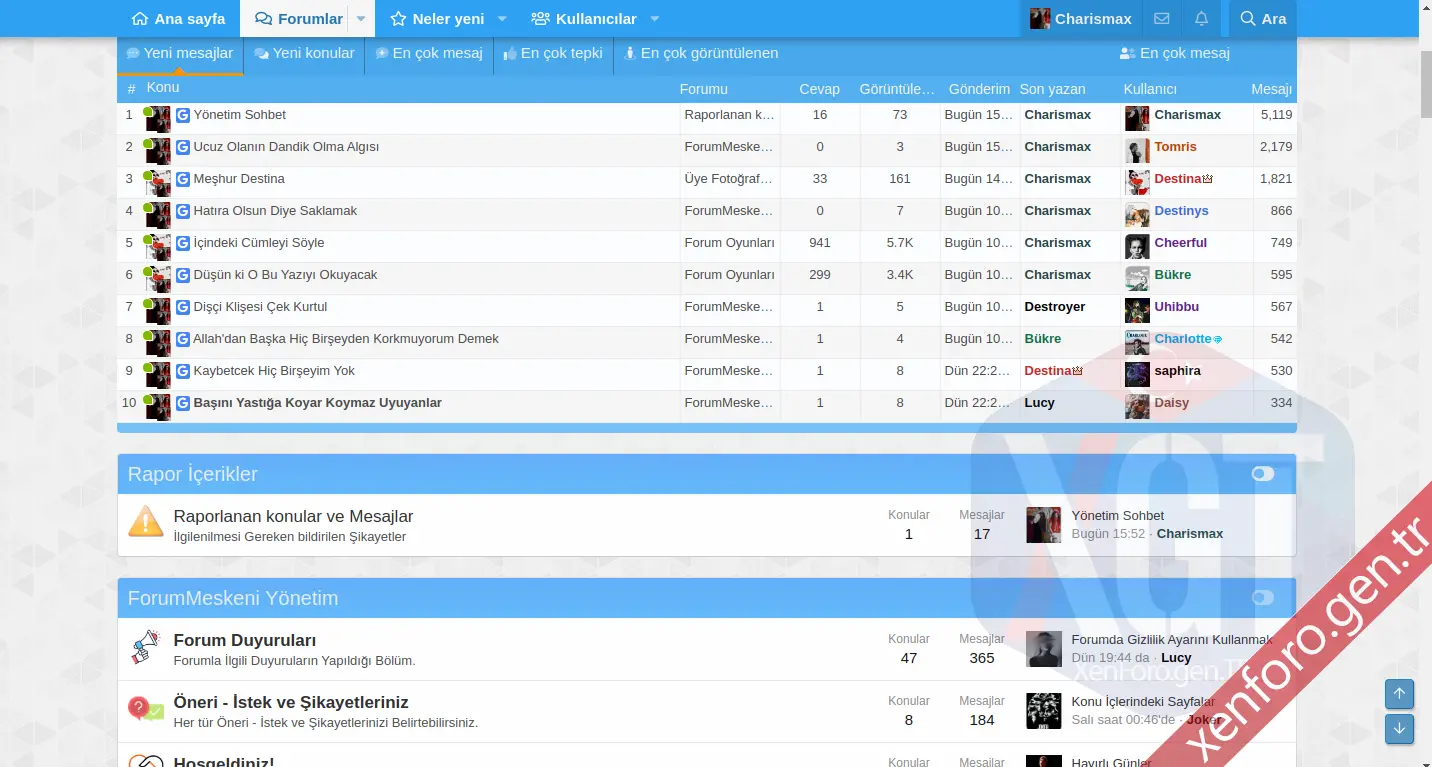
Task: Open the inbox envelope icon
Action: (1161, 19)
